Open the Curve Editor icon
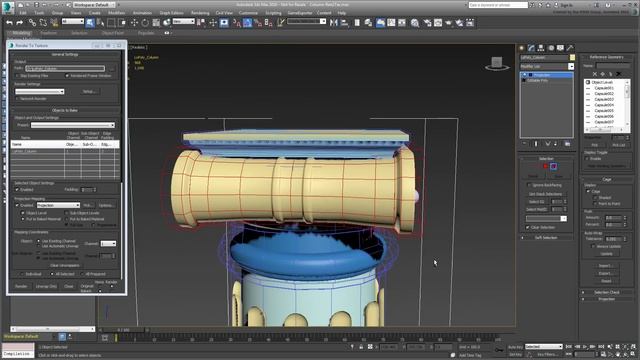 pyautogui.click(x=391, y=23)
